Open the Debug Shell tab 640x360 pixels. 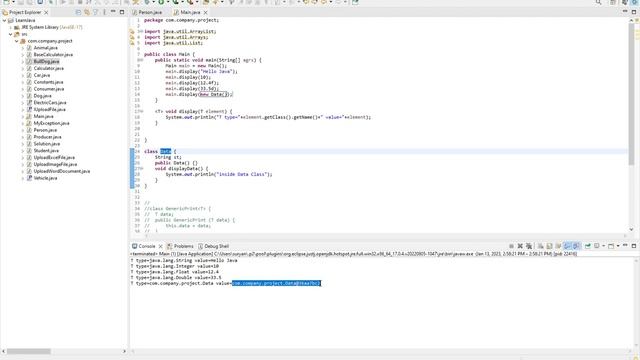click(x=213, y=246)
